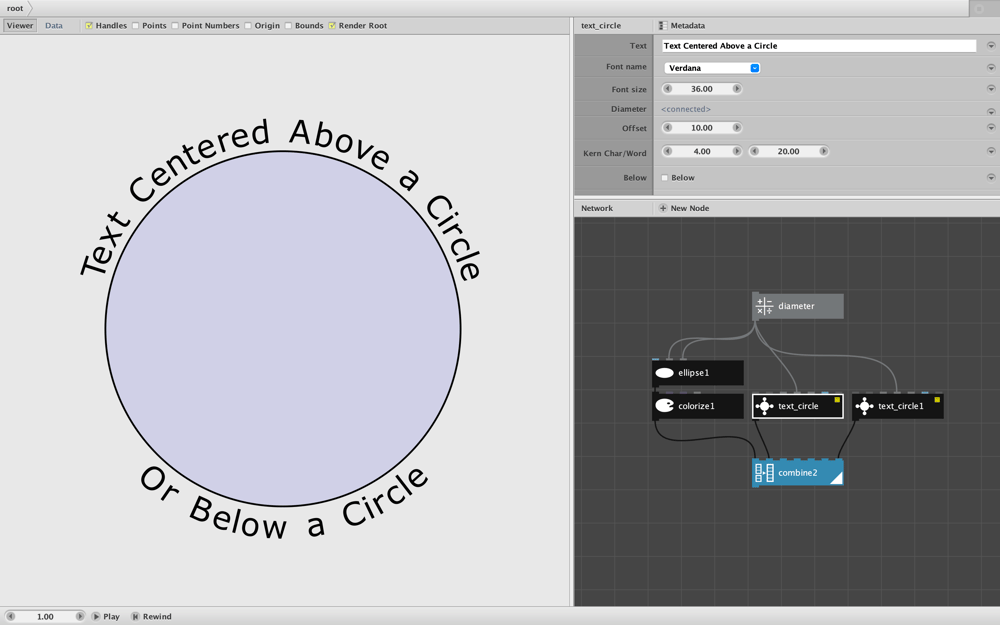Click the root breadcrumb
Viewport: 1000px width, 625px height.
tap(15, 8)
